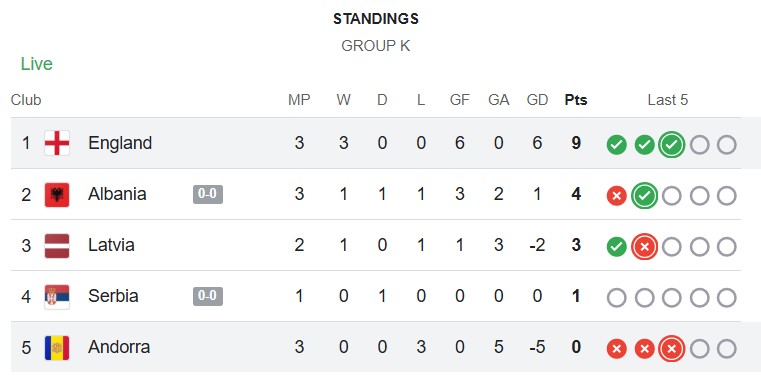Click the England flag icon
The width and height of the screenshot is (761, 390).
pyautogui.click(x=57, y=143)
